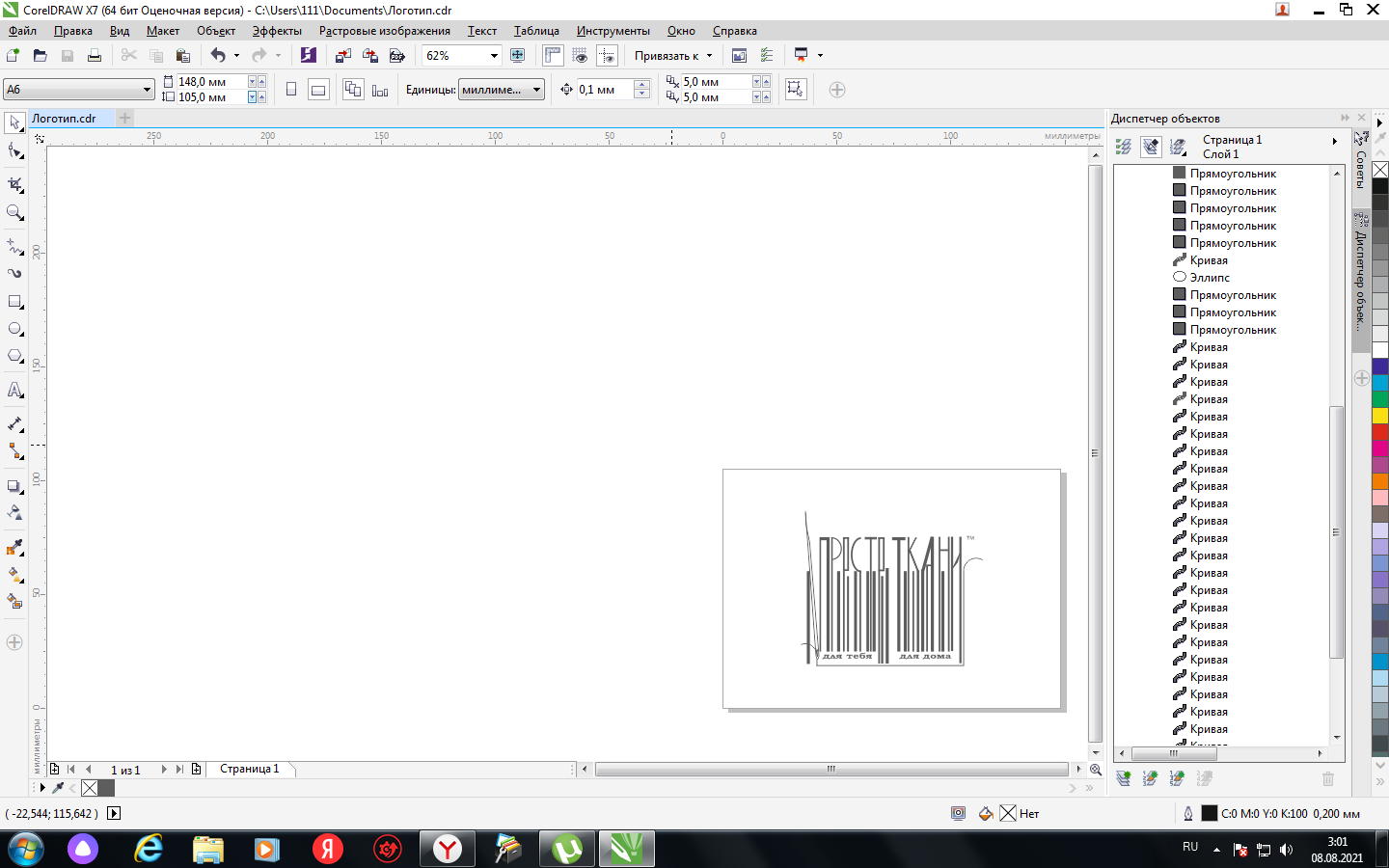Open the application launcher dropdown arrow
This screenshot has height=868, width=1389.
(x=821, y=56)
